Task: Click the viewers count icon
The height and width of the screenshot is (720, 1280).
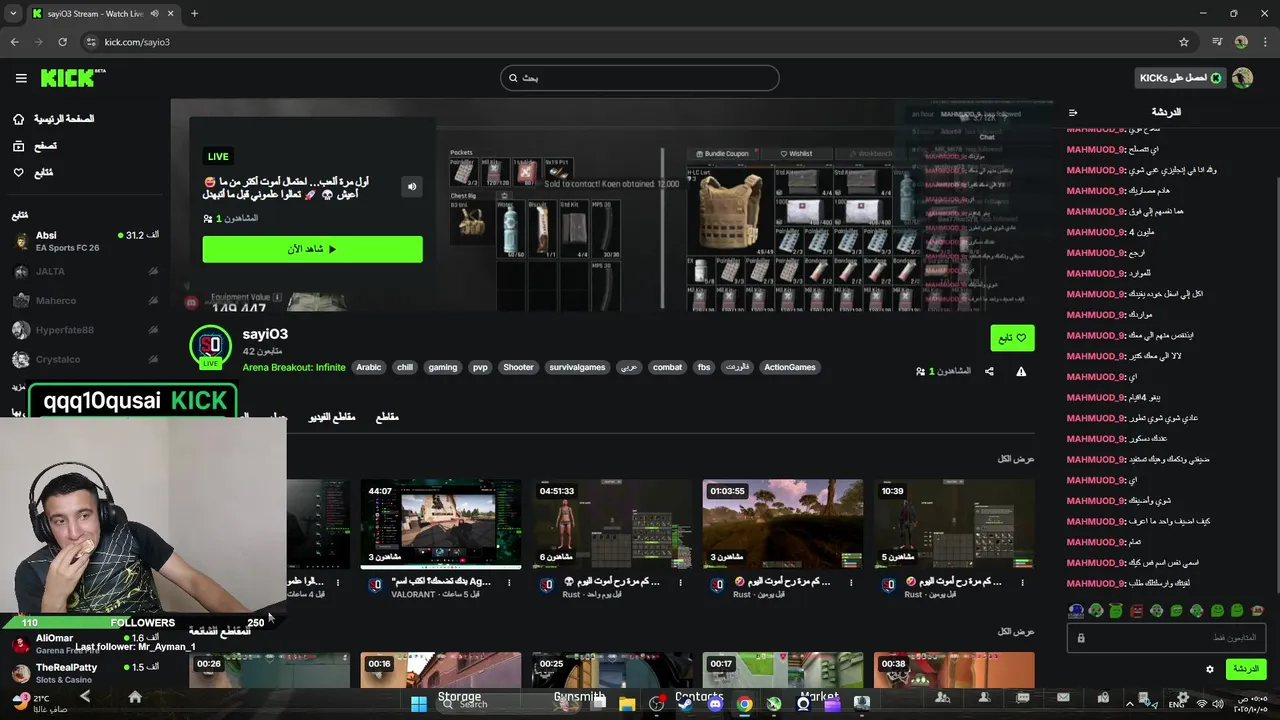Action: pos(920,371)
